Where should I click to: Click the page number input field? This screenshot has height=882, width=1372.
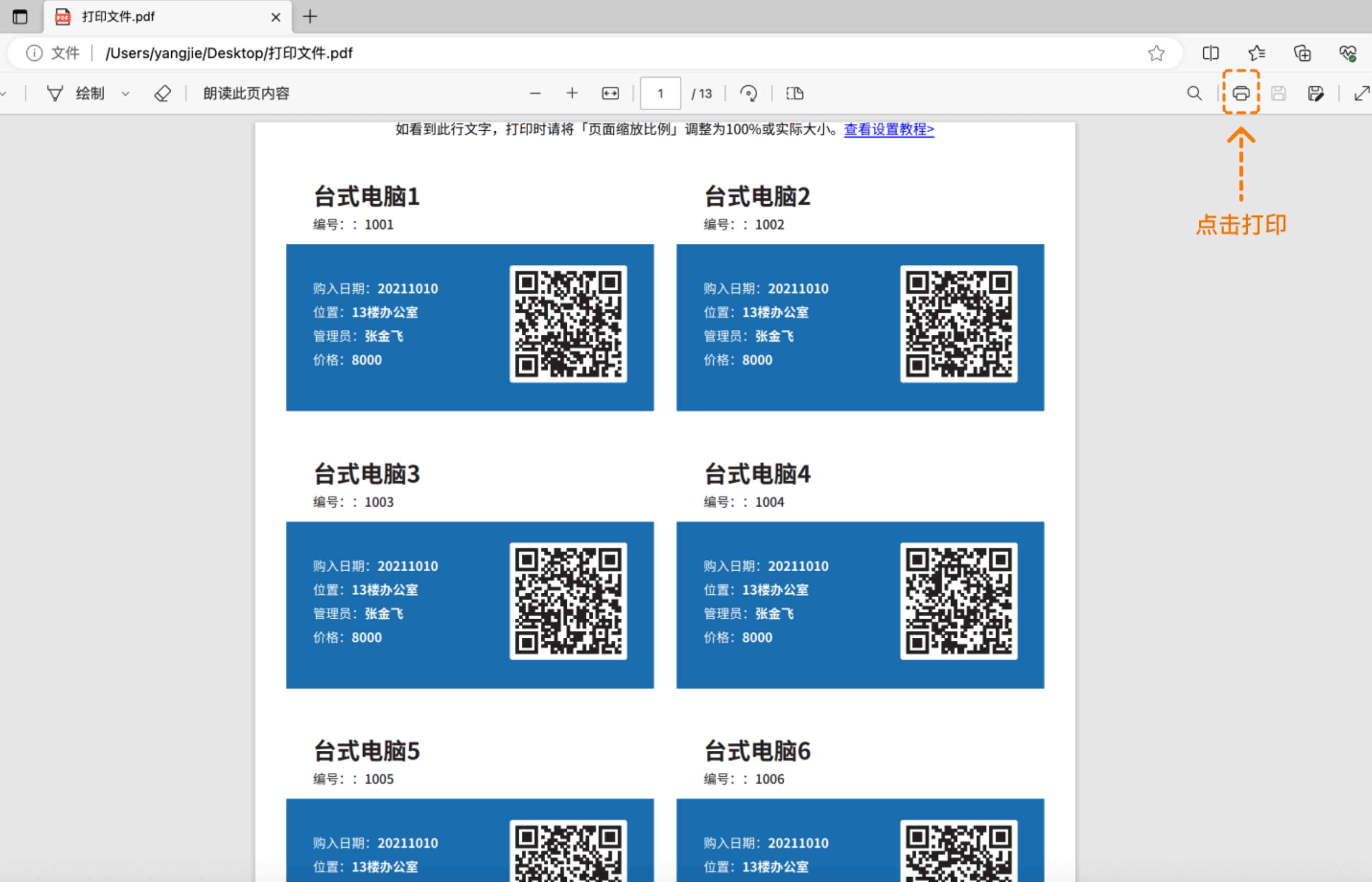[660, 93]
